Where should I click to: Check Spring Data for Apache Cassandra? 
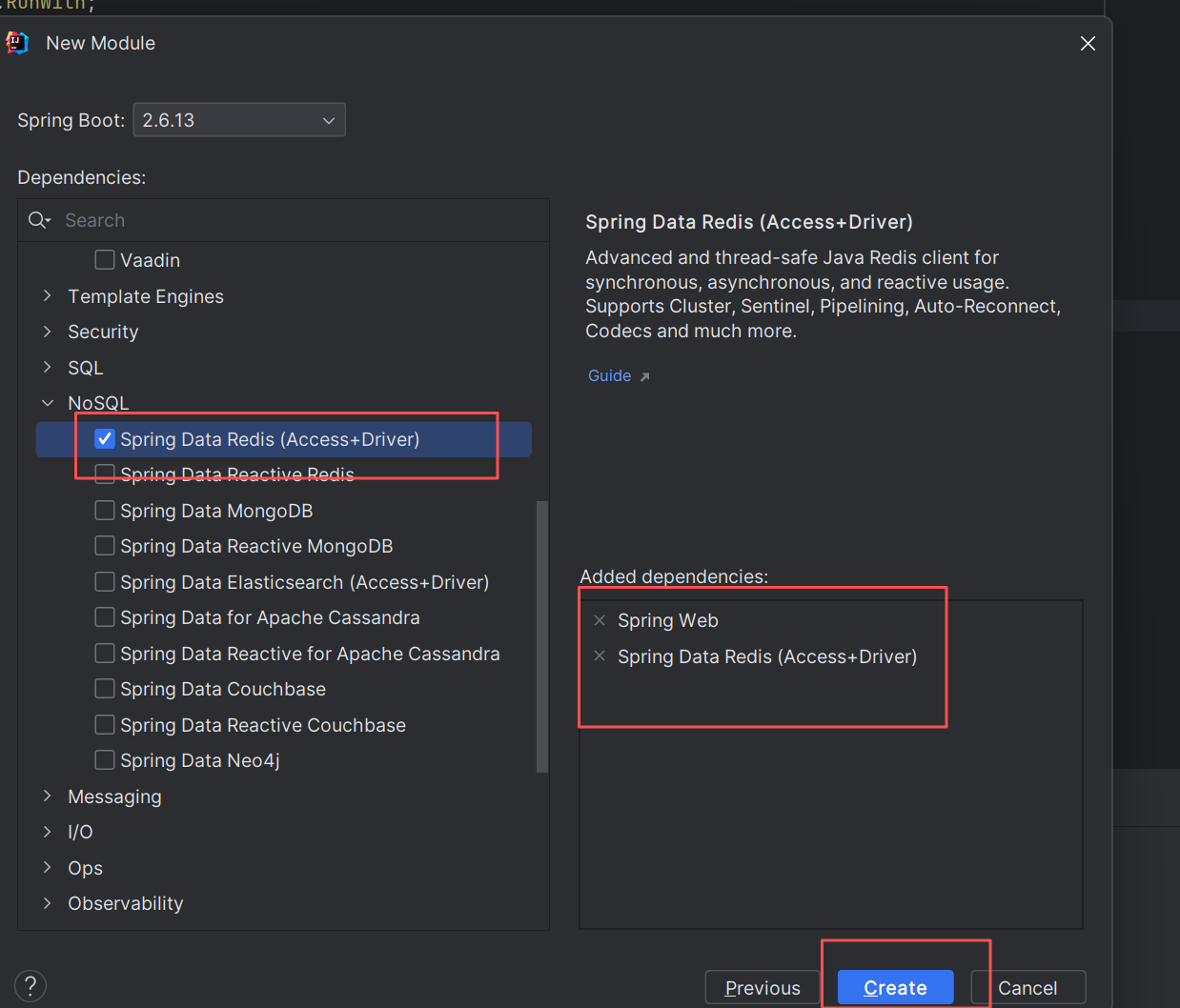click(x=105, y=616)
